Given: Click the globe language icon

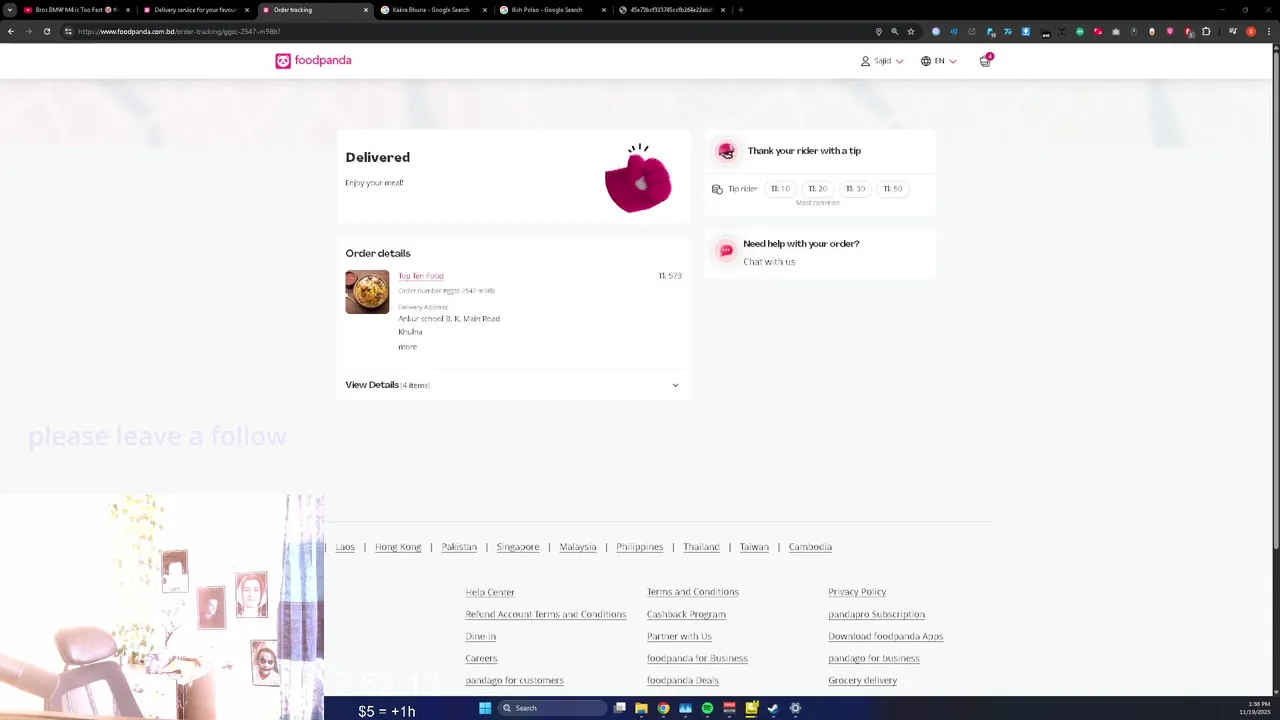Looking at the screenshot, I should coord(926,61).
